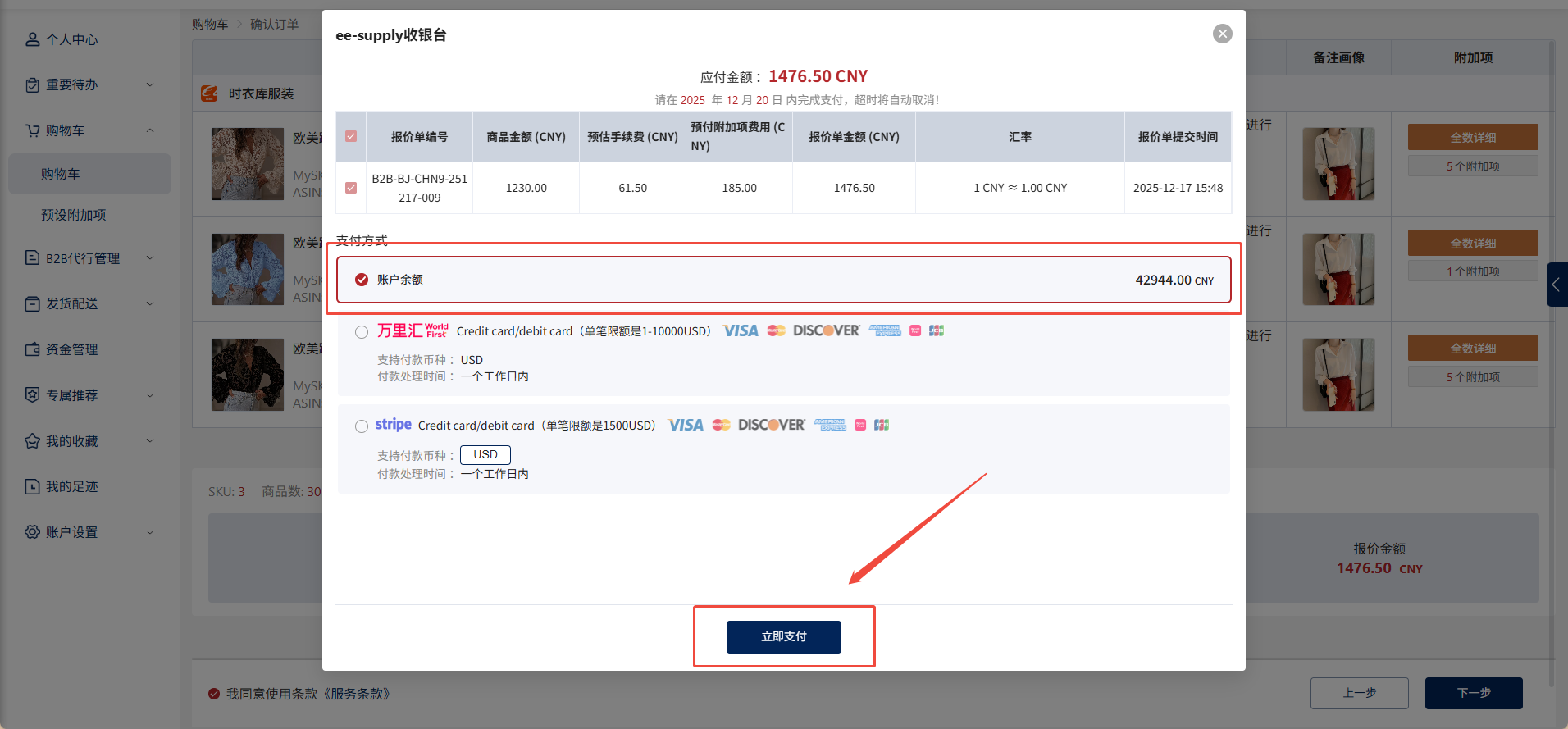
Task: Open 购物车 submenu item in sidebar
Action: [89, 174]
